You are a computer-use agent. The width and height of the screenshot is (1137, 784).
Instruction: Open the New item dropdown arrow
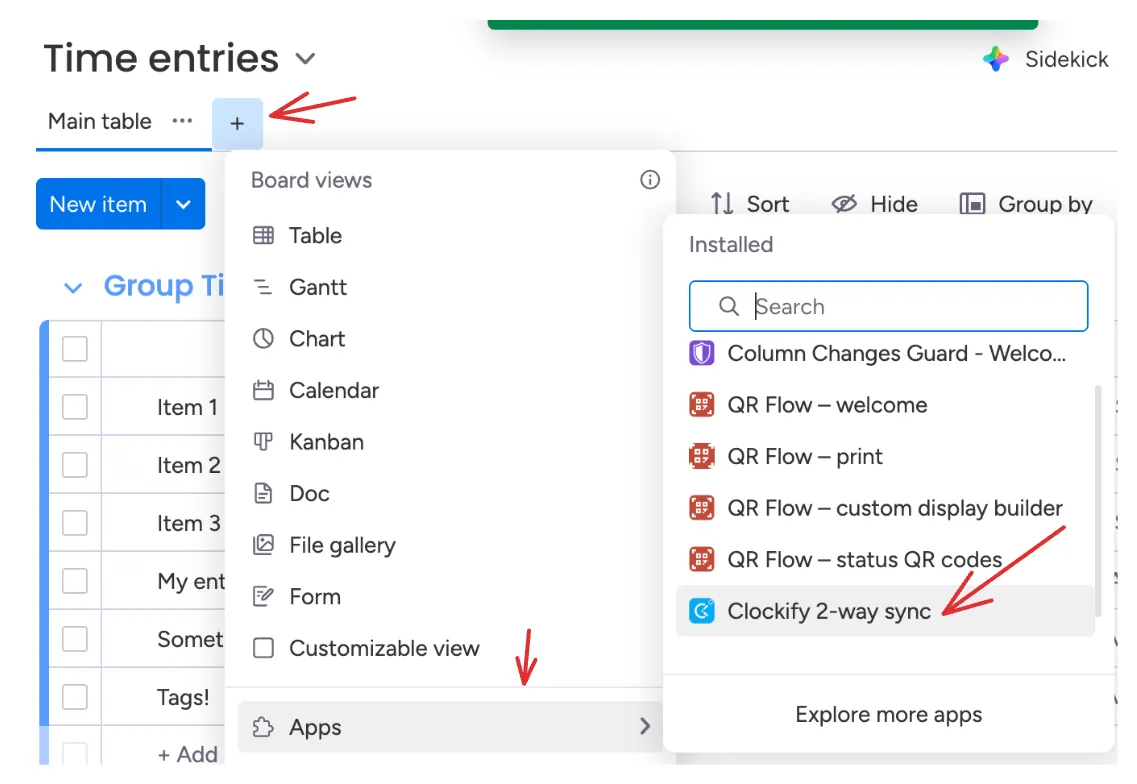183,204
